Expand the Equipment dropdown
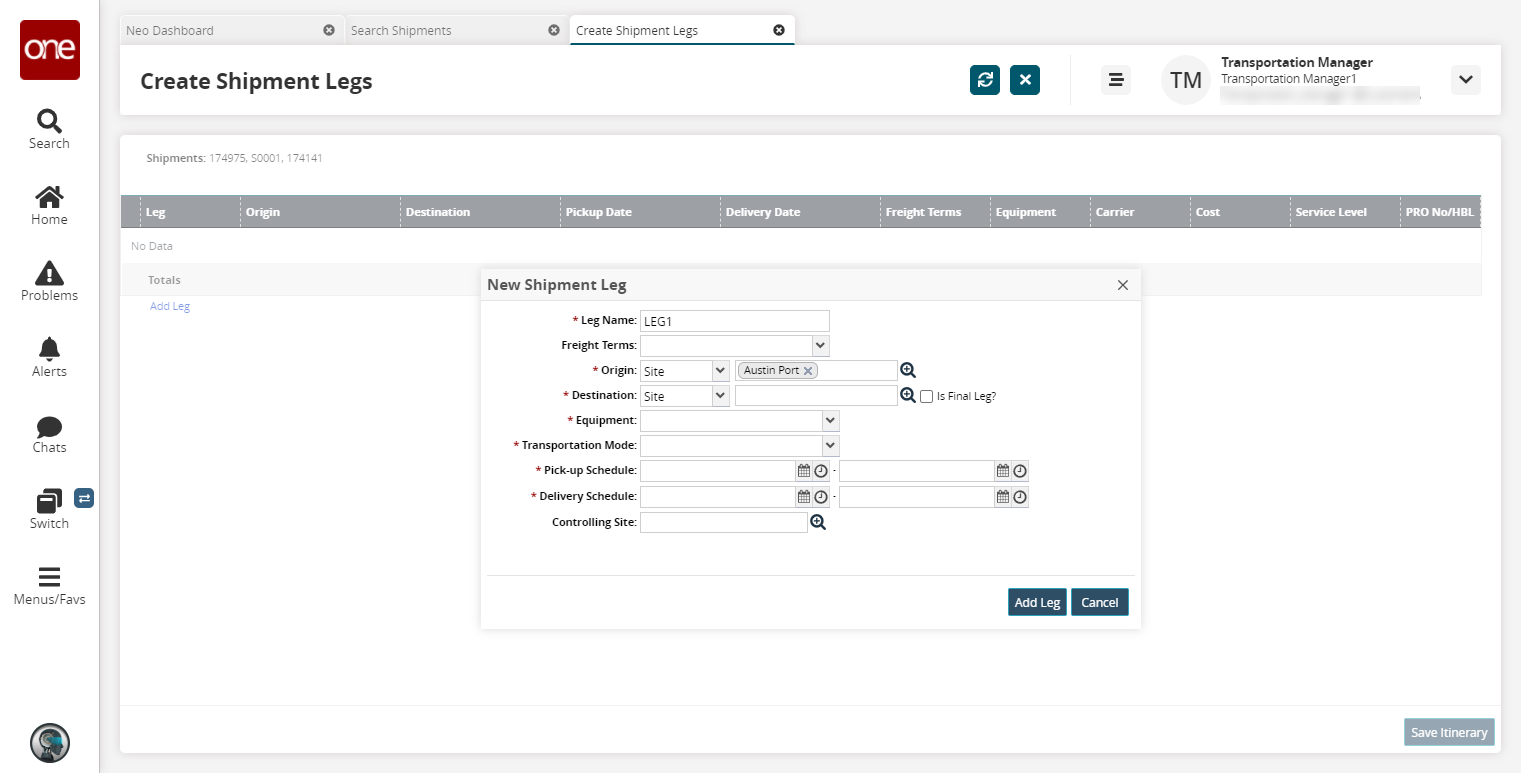1521x773 pixels. [830, 420]
